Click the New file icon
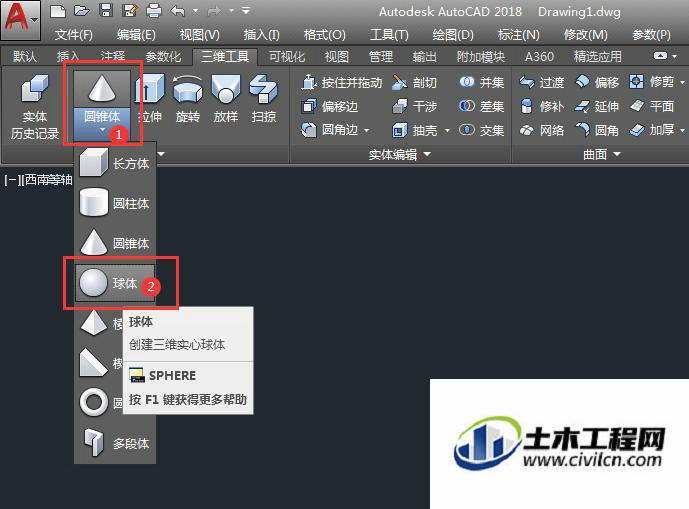Viewport: 689px width, 509px height. point(57,11)
